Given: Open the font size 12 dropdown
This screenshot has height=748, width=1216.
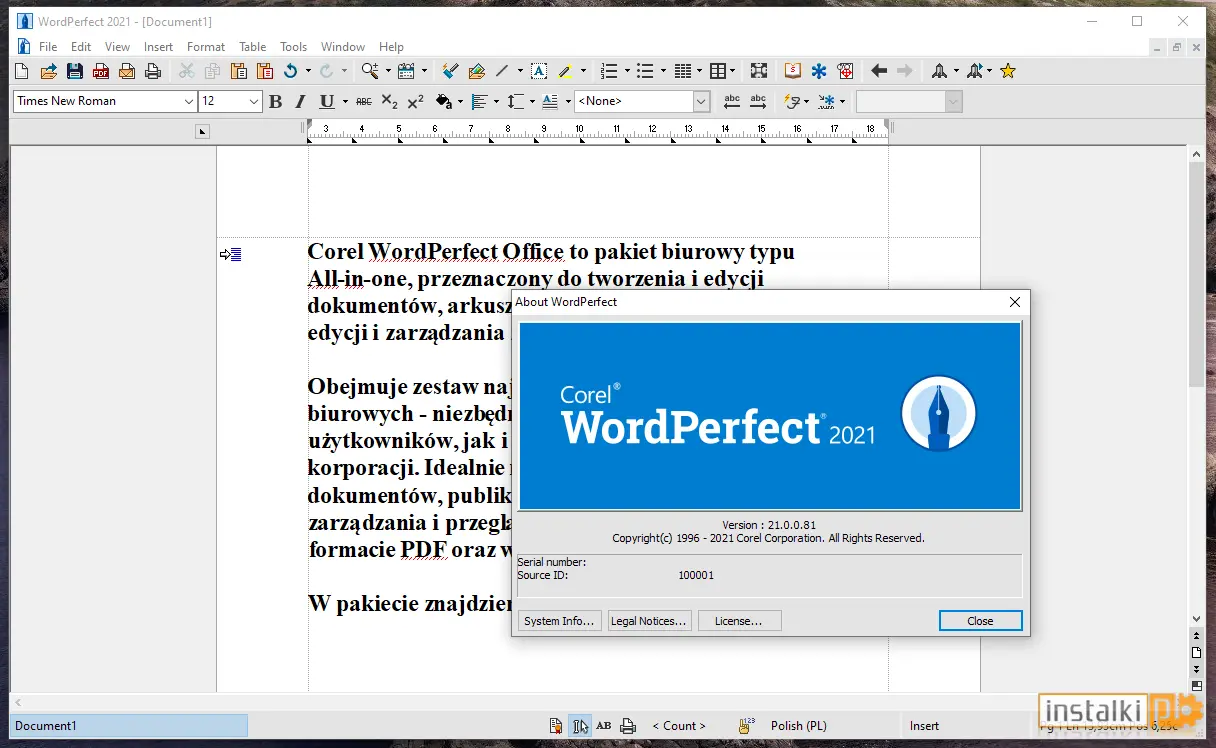Looking at the screenshot, I should tap(254, 101).
